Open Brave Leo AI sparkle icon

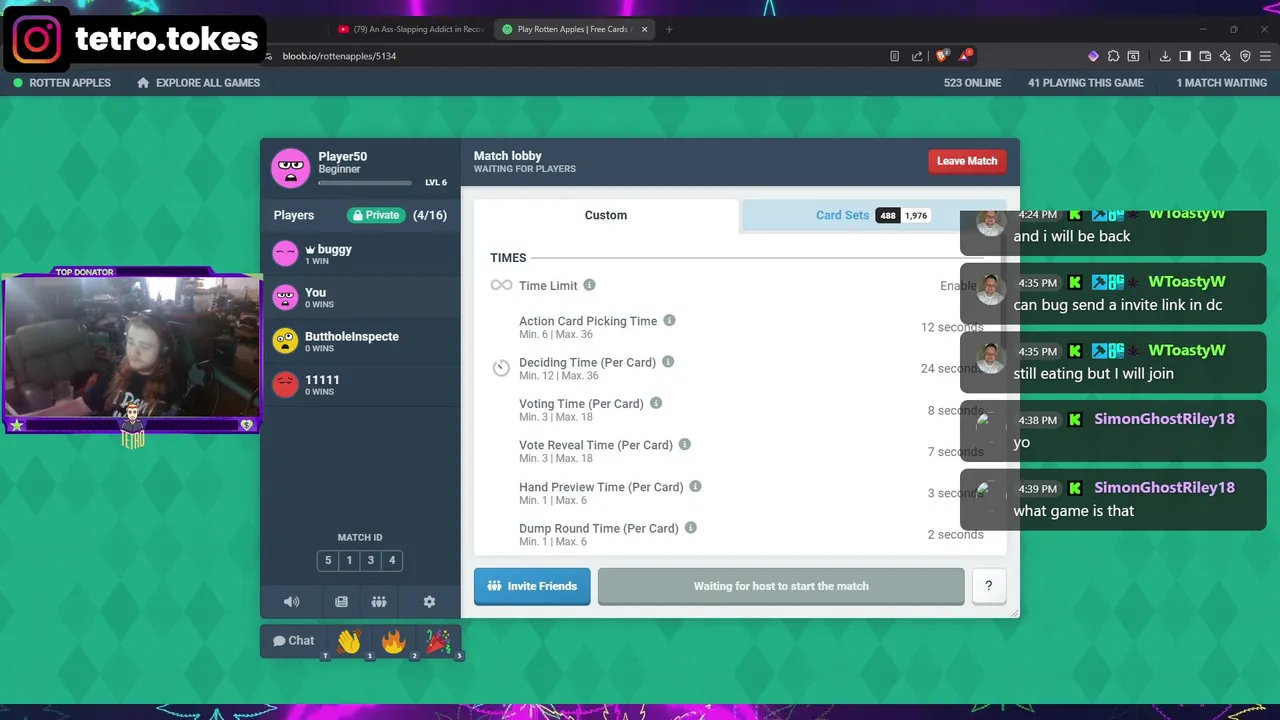(1225, 56)
